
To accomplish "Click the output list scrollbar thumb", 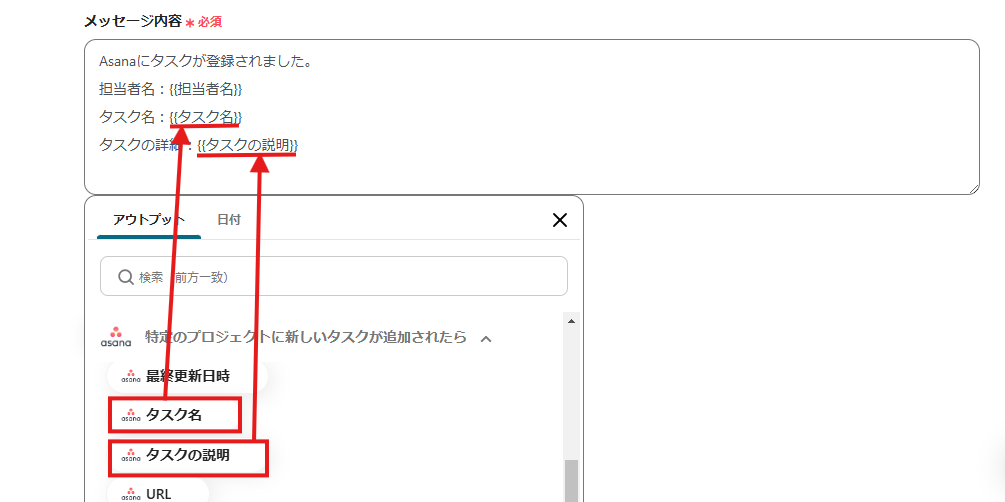I will point(571,481).
